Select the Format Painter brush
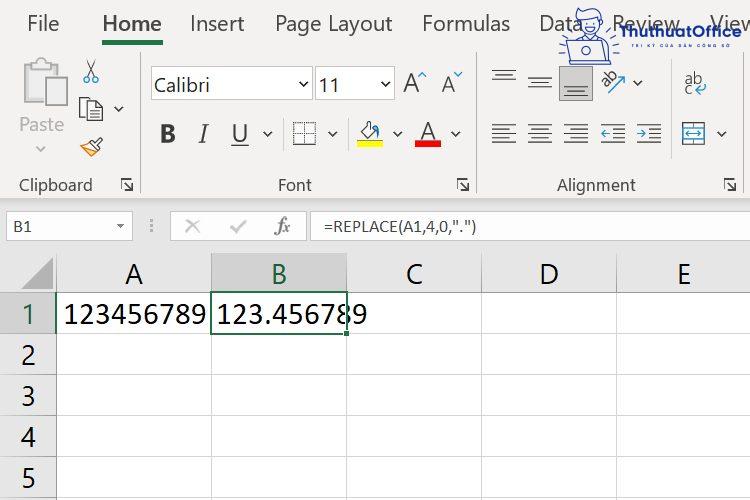The width and height of the screenshot is (750, 500). [x=91, y=147]
